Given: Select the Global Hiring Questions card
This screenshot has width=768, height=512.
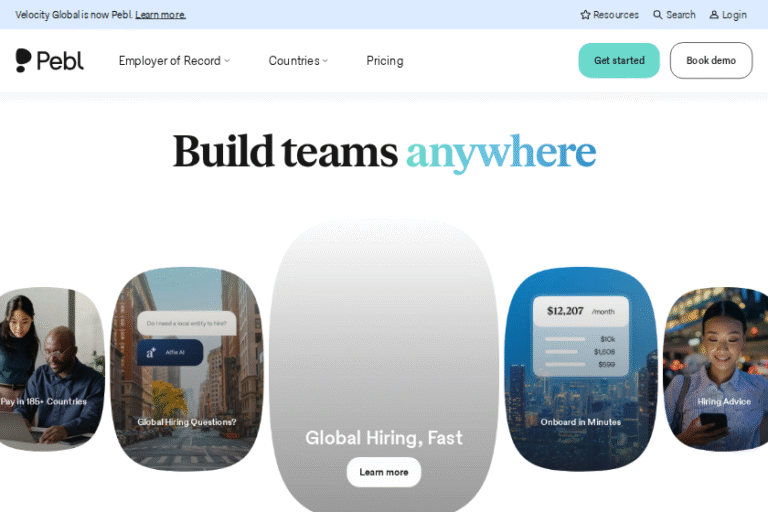Looking at the screenshot, I should tap(187, 368).
